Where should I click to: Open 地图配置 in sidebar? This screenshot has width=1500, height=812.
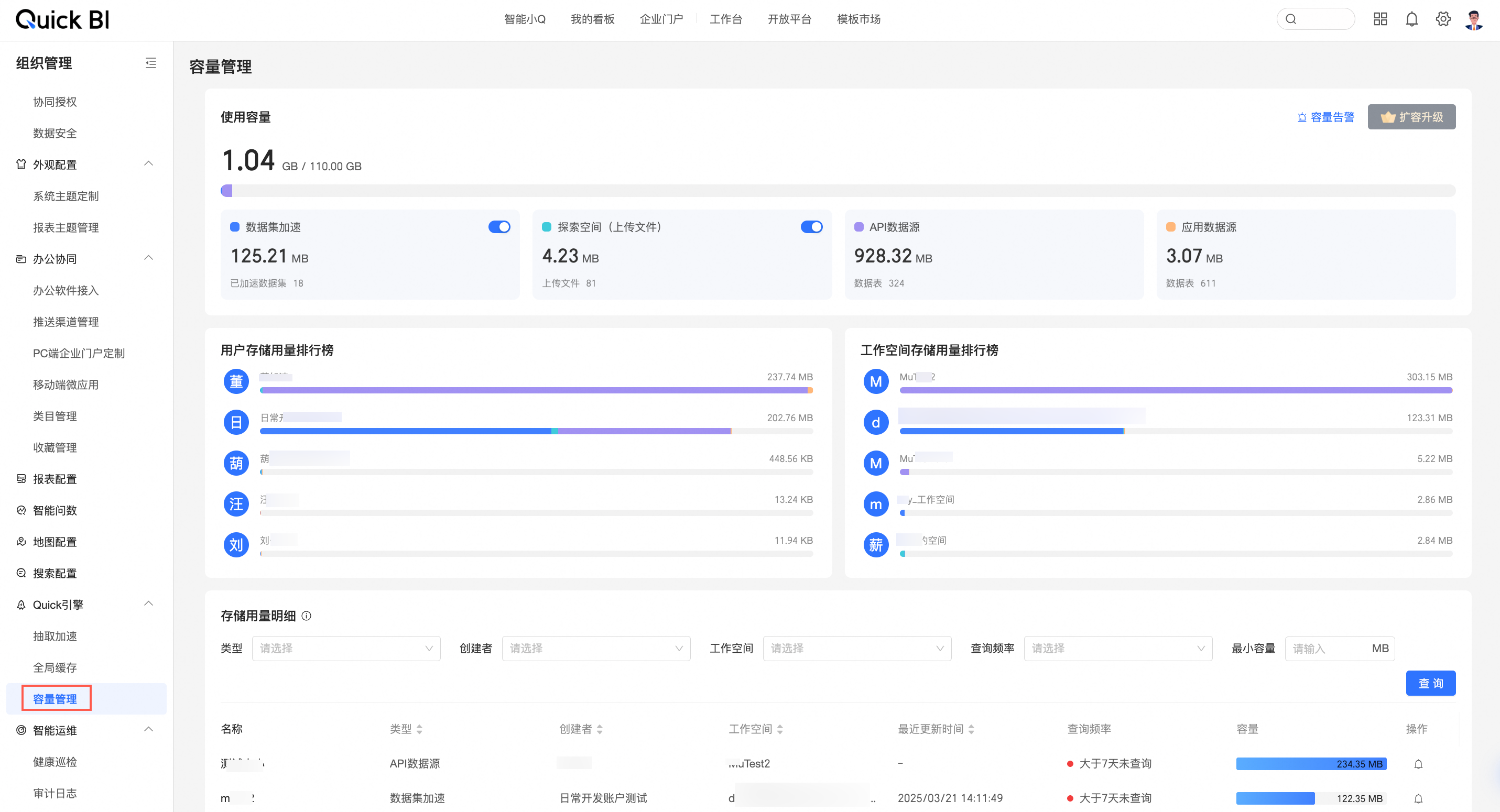(55, 542)
